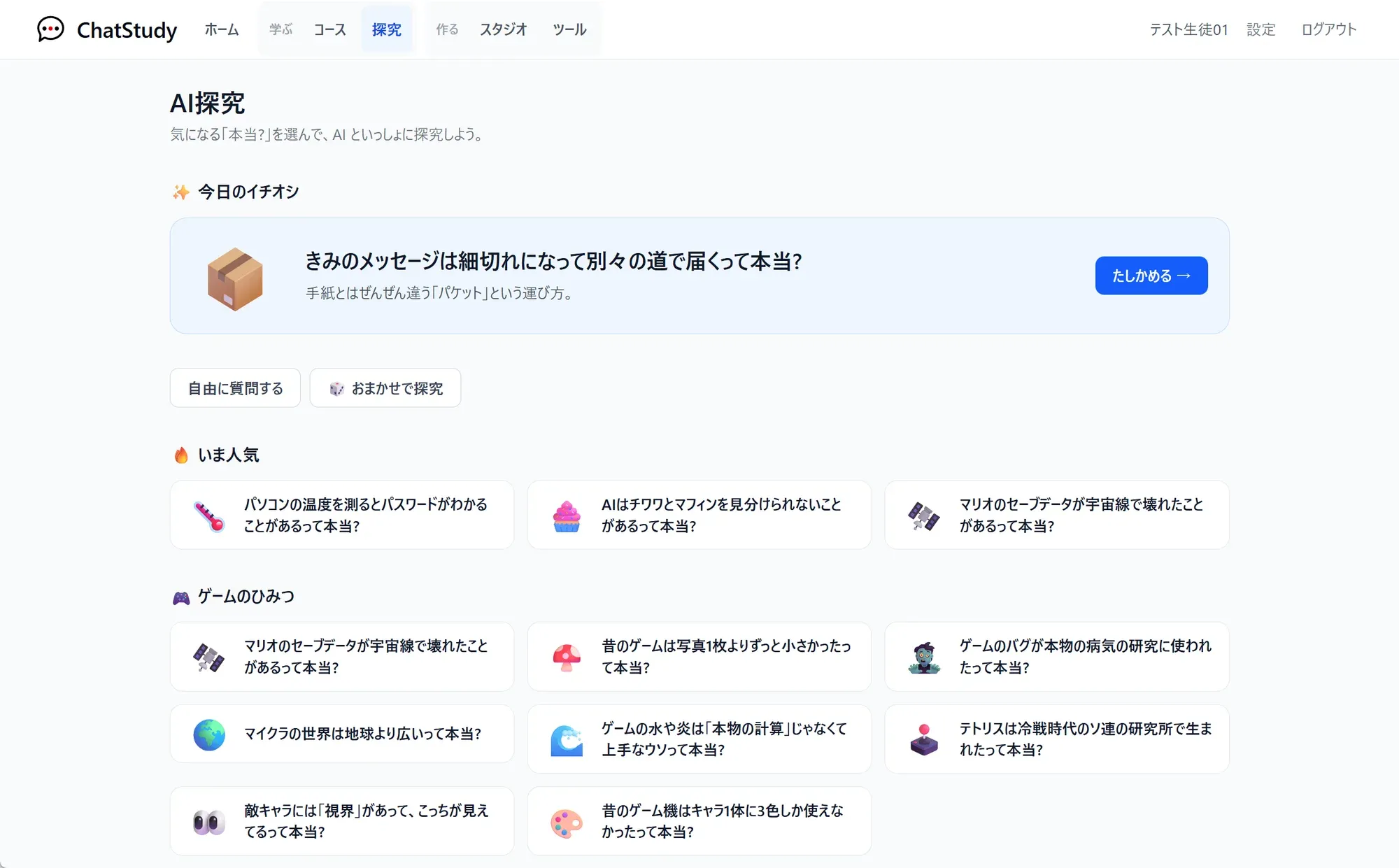This screenshot has width=1399, height=868.
Task: Open the スタジオ tab
Action: coord(504,29)
